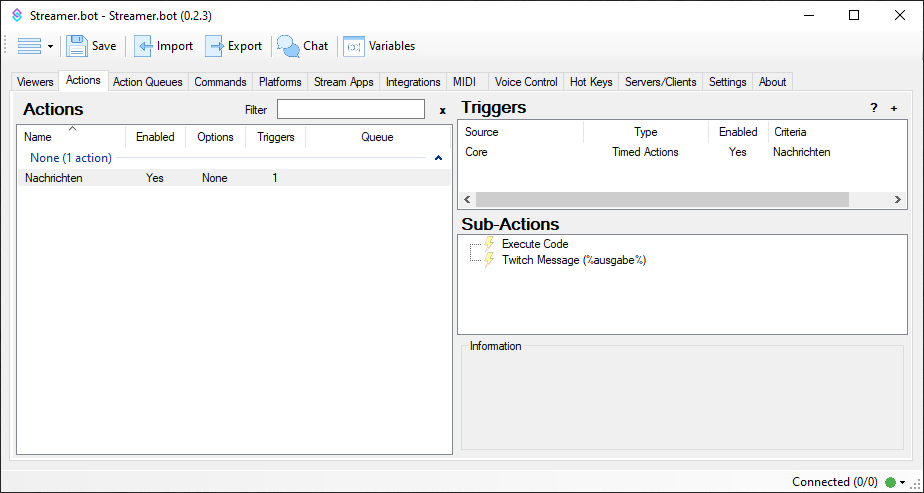The height and width of the screenshot is (493, 924).
Task: Add a trigger with the plus icon
Action: [894, 108]
